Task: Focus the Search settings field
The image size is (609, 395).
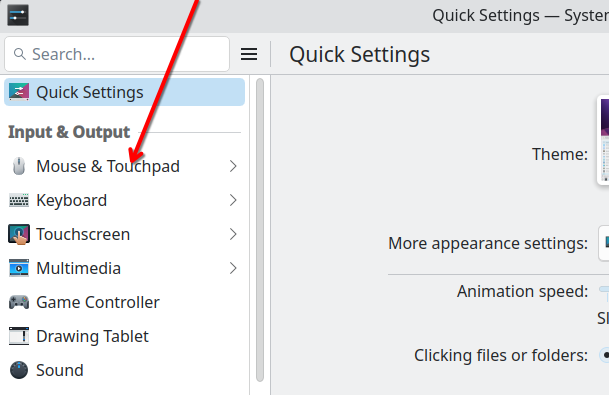Action: pyautogui.click(x=117, y=54)
